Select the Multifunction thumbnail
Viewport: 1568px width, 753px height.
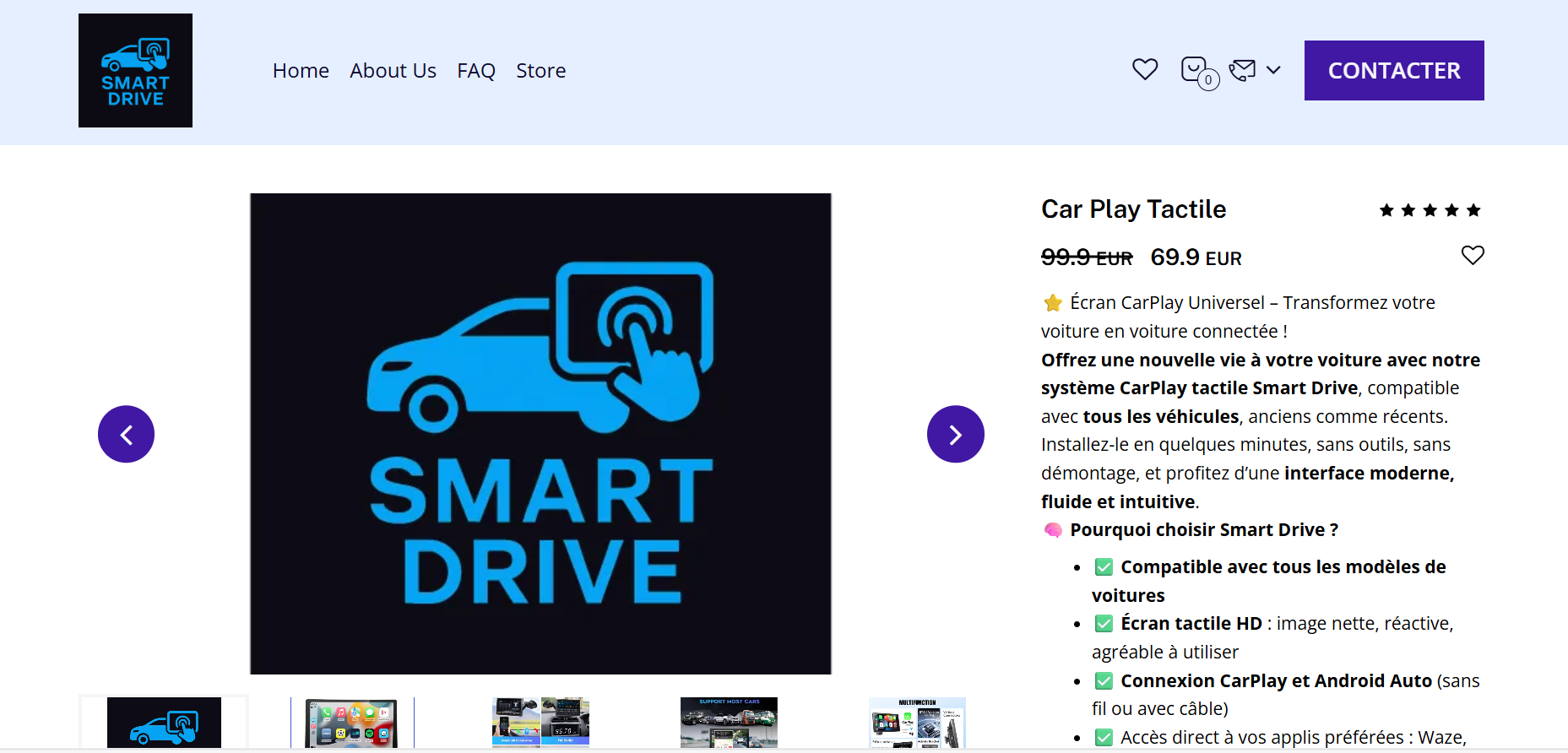[917, 723]
